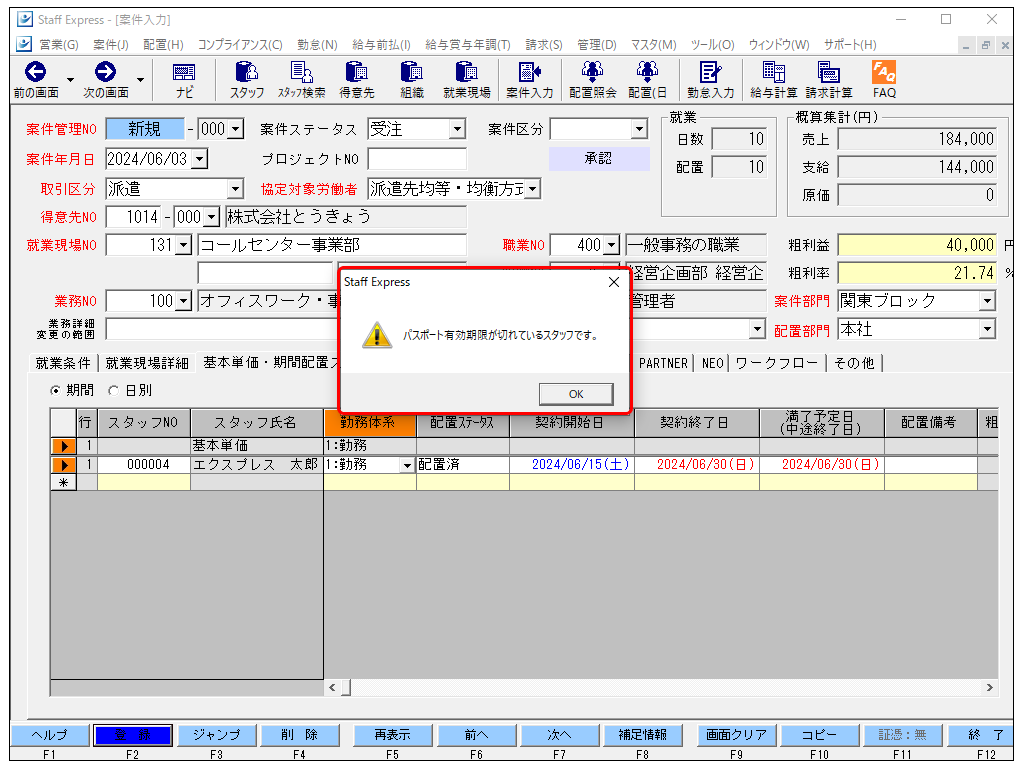Click the 削除 F4 button
1024x768 pixels.
(x=300, y=735)
